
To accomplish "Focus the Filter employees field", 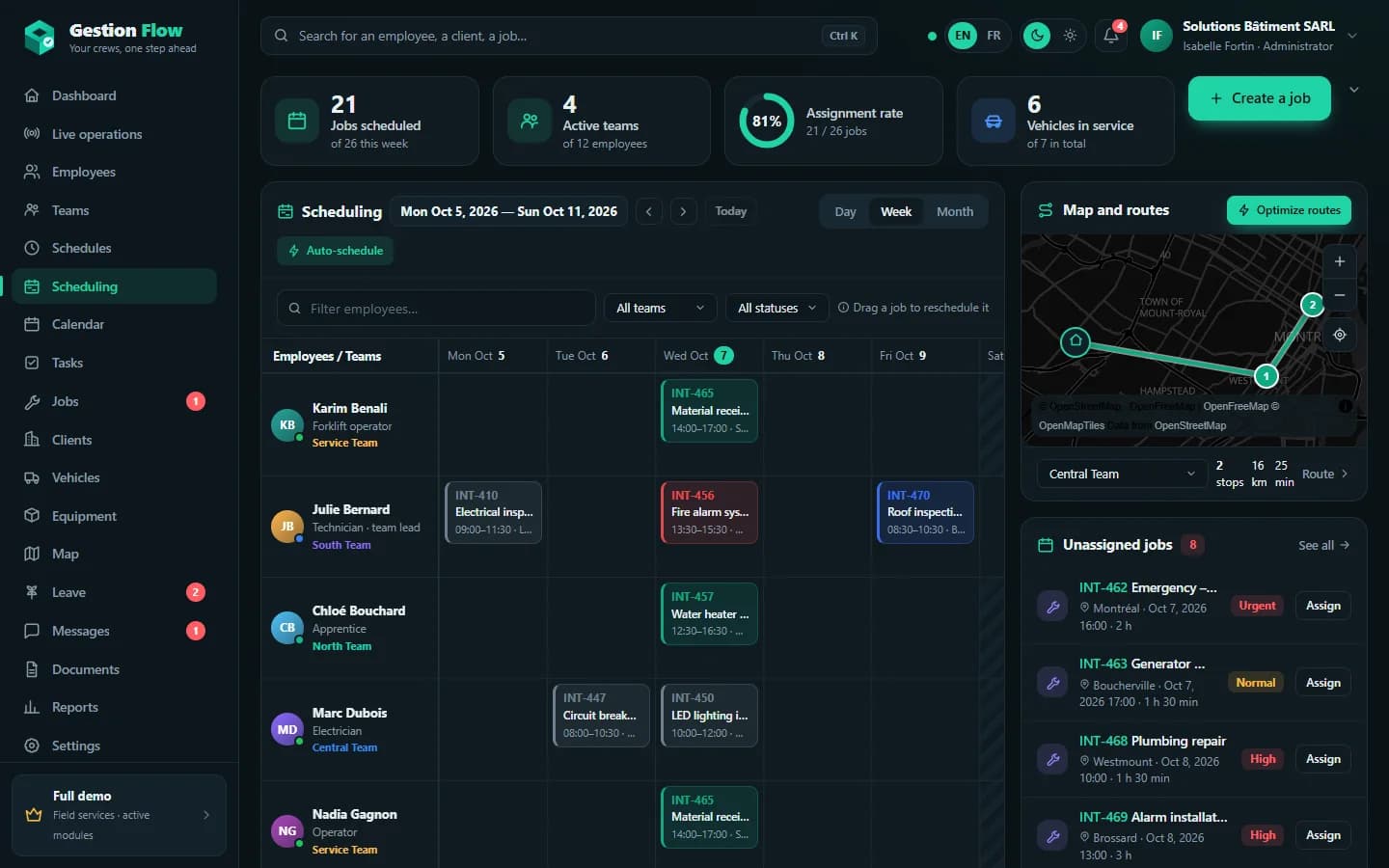I will 436,309.
